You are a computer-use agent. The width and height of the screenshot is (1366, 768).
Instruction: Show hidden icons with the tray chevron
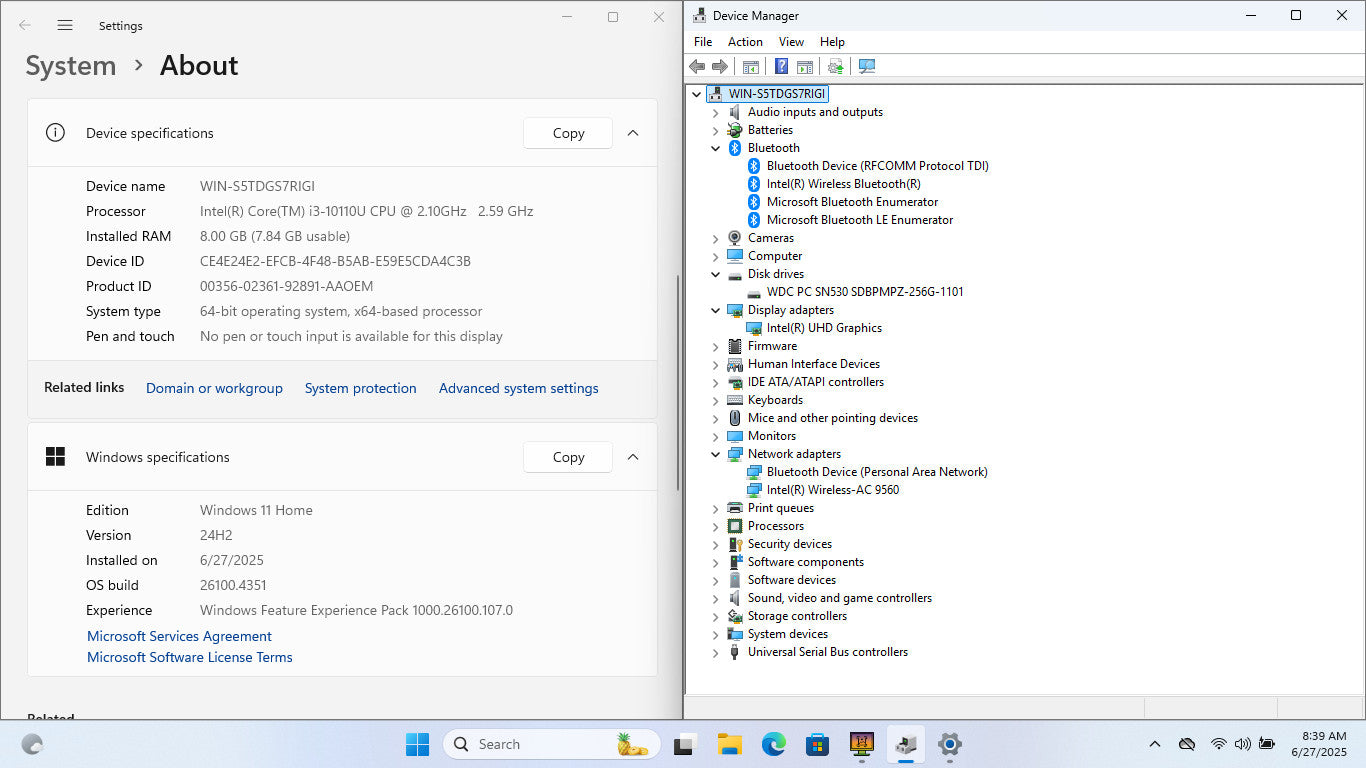tap(1155, 744)
